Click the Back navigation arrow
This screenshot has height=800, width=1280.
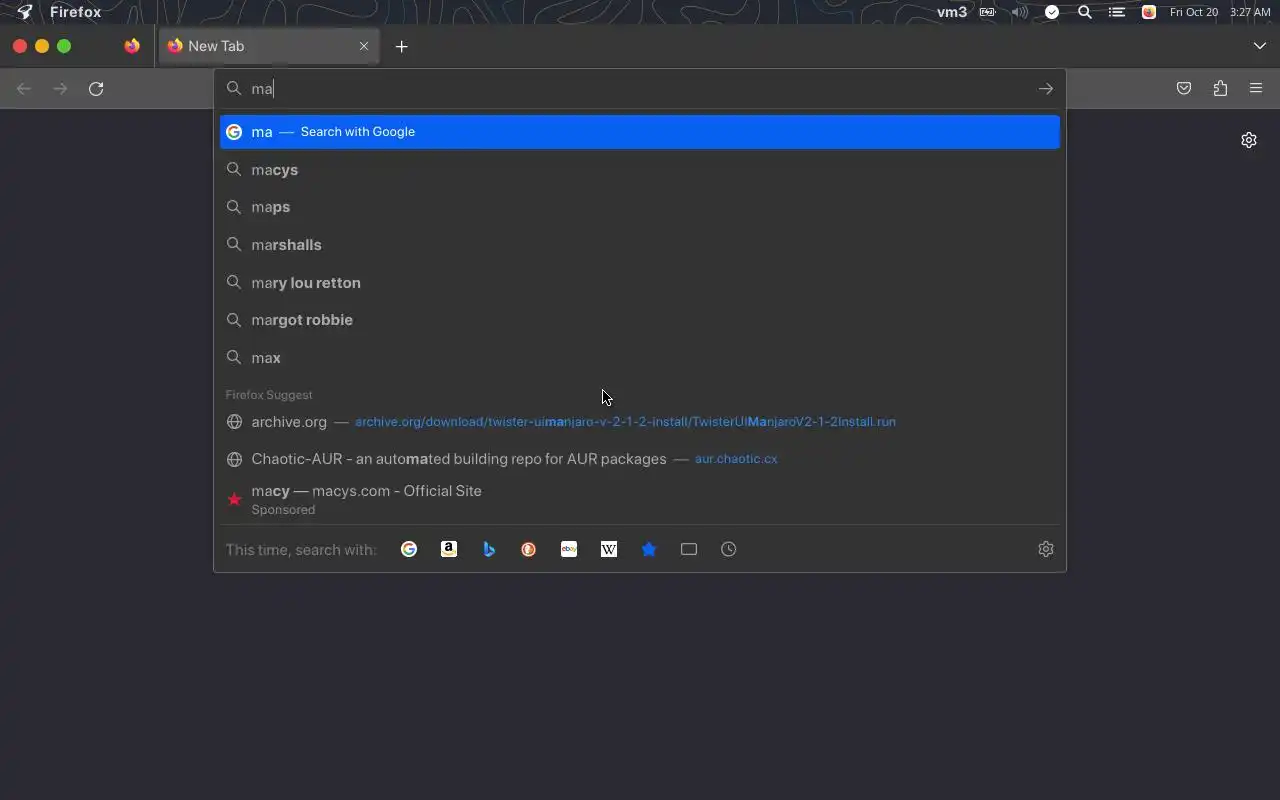[24, 89]
